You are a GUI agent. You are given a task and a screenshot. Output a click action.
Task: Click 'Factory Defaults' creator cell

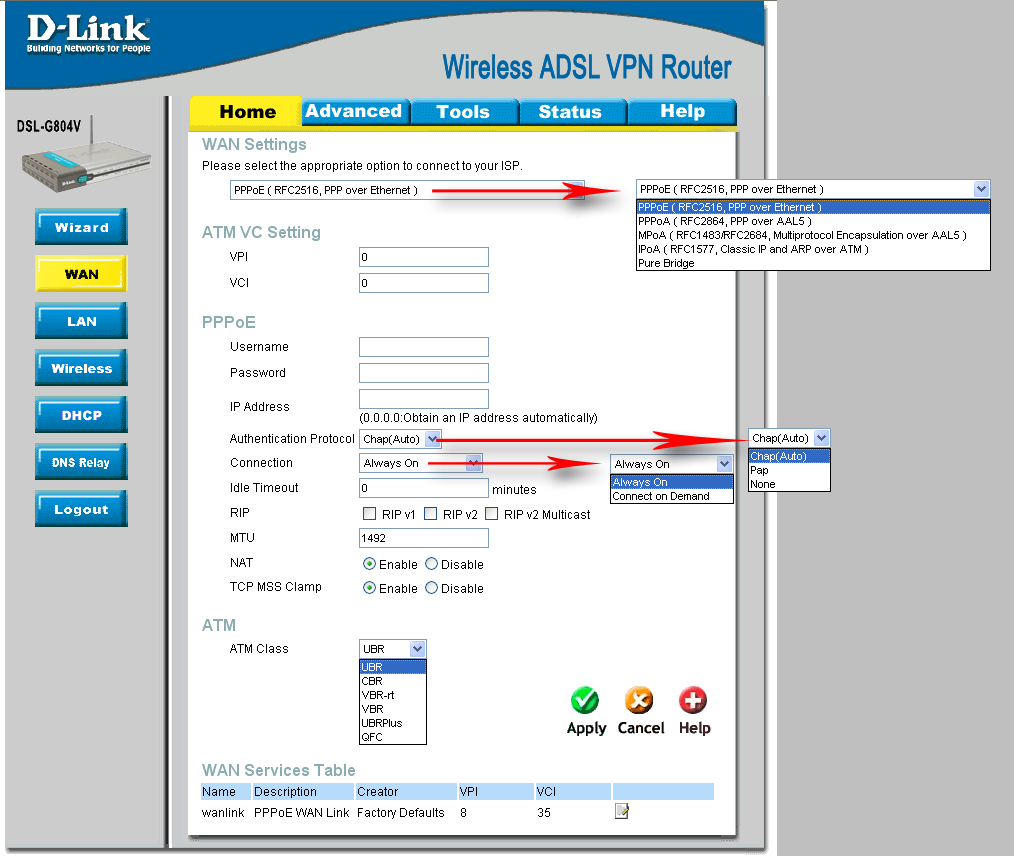click(400, 813)
